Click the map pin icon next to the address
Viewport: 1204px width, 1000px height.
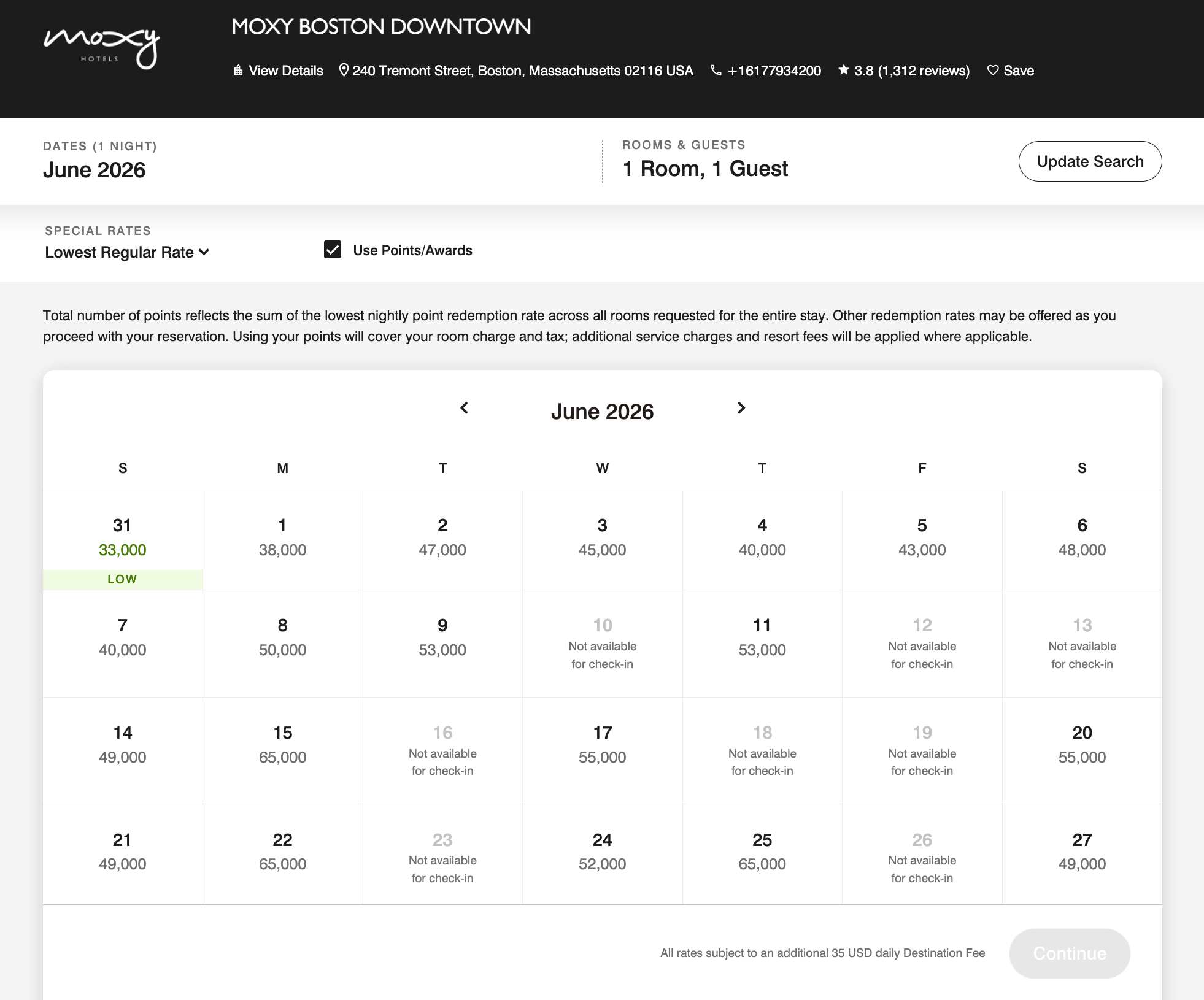(344, 70)
